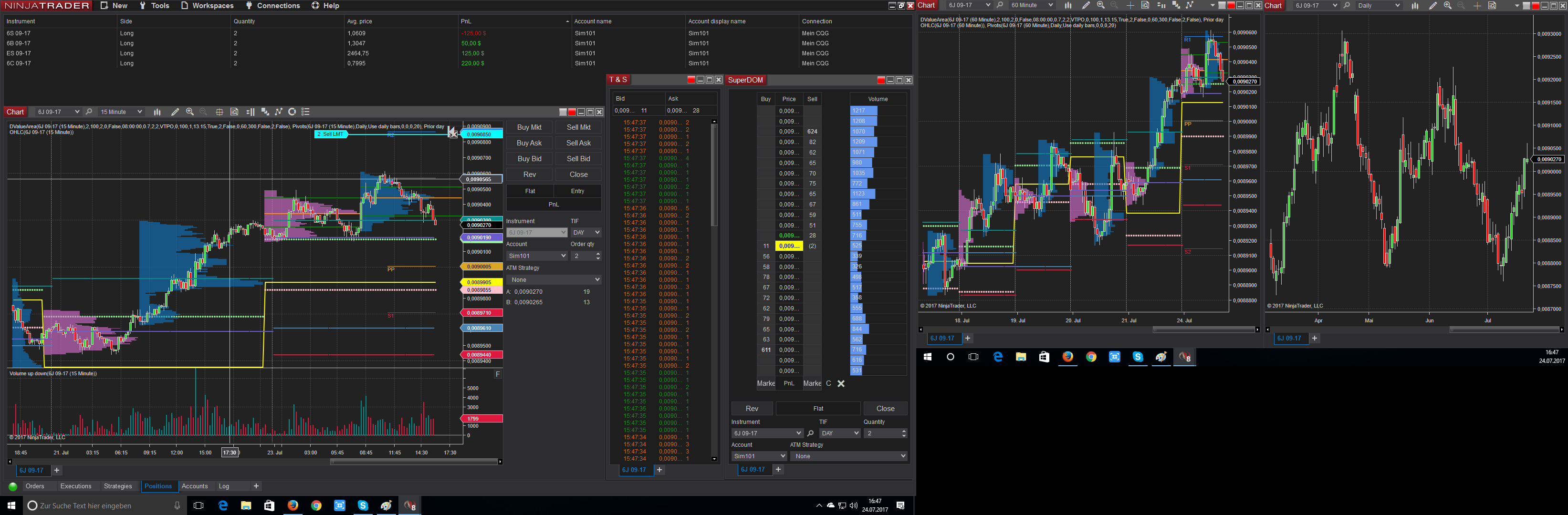
Task: Click Sell Mkt in Chart Trader
Action: pos(578,127)
